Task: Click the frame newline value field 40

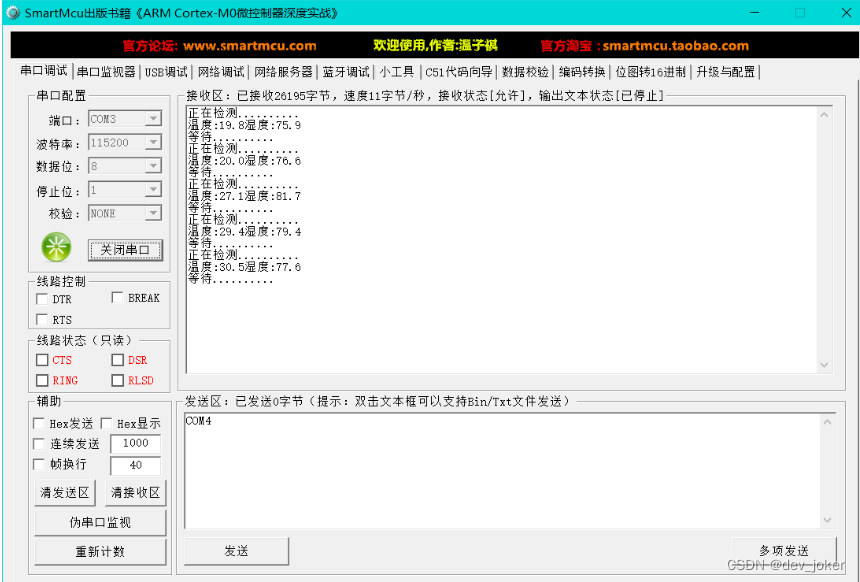Action: click(x=135, y=465)
